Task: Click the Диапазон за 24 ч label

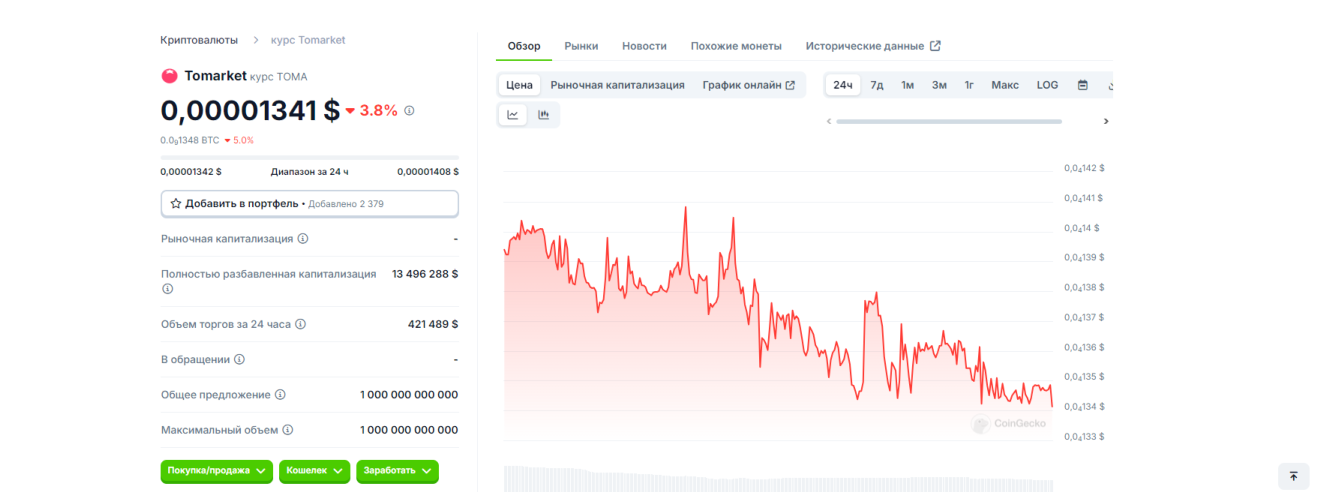Action: click(310, 172)
